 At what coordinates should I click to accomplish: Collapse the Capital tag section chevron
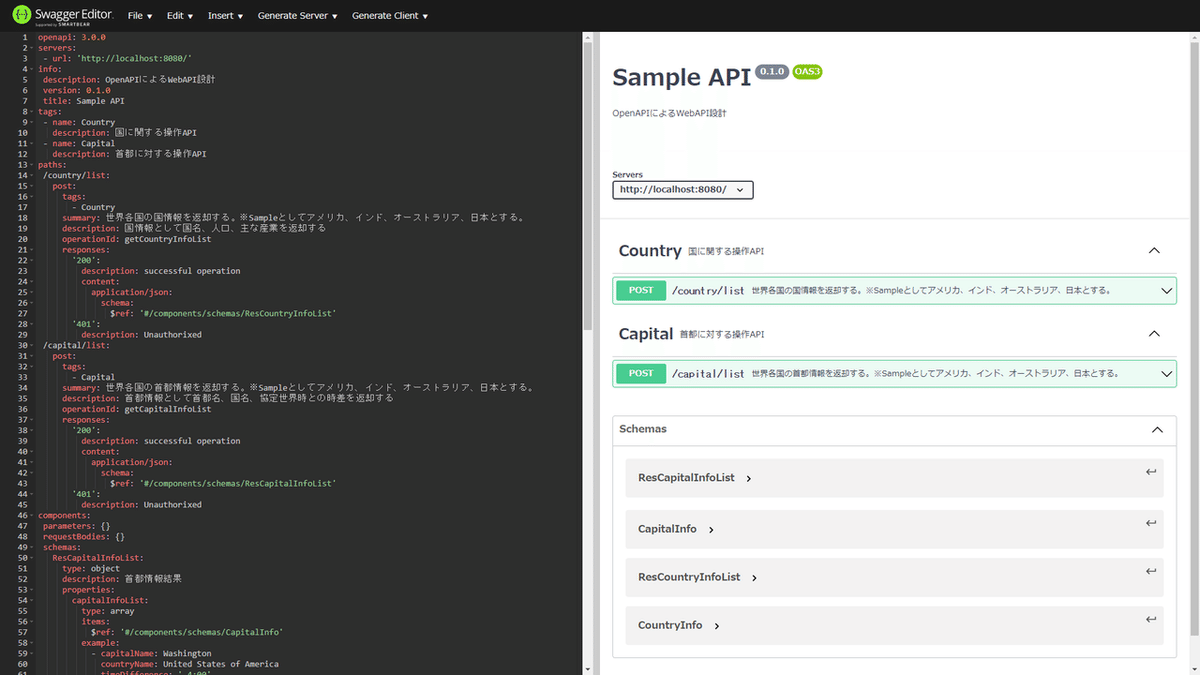(x=1153, y=334)
